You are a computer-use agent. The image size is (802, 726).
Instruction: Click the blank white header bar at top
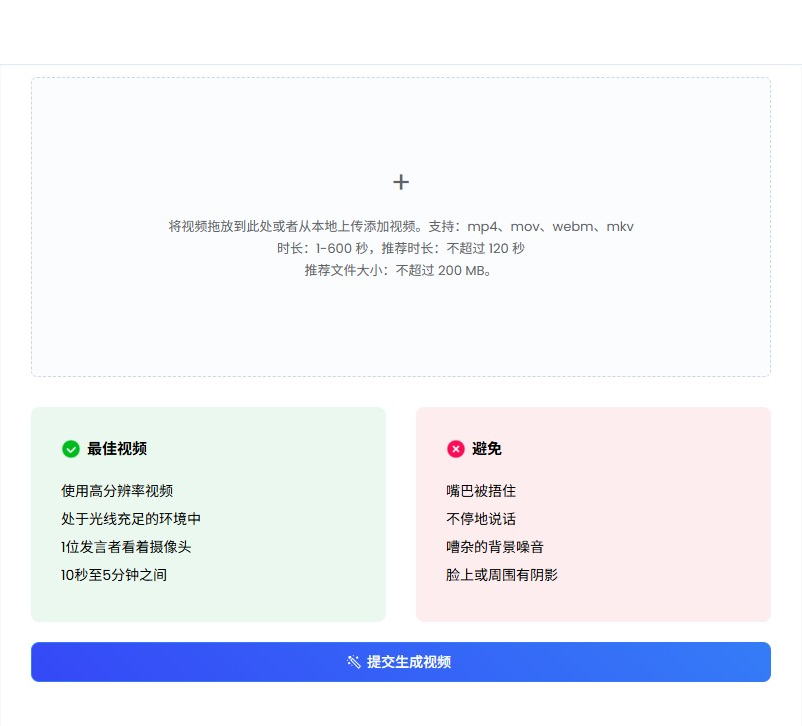[401, 32]
